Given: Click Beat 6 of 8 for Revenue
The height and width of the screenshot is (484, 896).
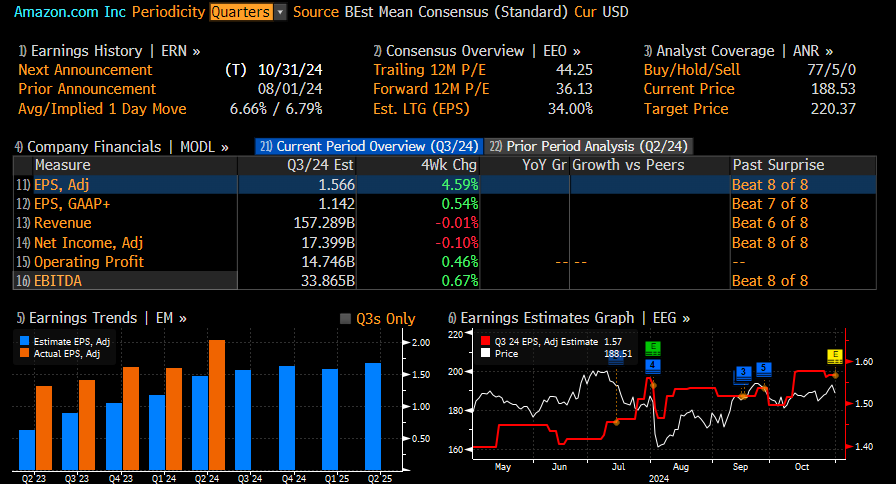Looking at the screenshot, I should pyautogui.click(x=770, y=223).
